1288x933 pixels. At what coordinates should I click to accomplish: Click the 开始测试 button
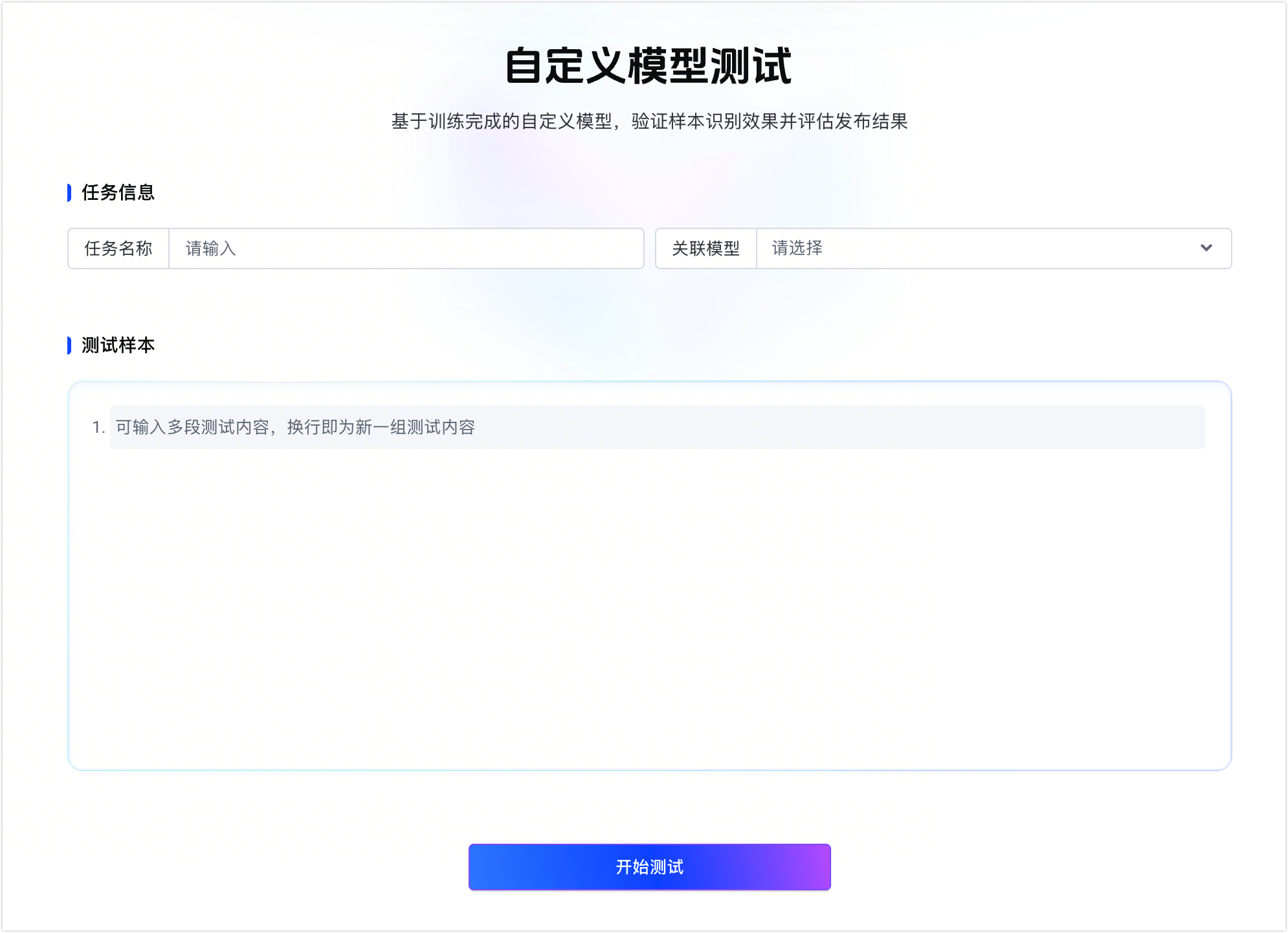pyautogui.click(x=649, y=867)
